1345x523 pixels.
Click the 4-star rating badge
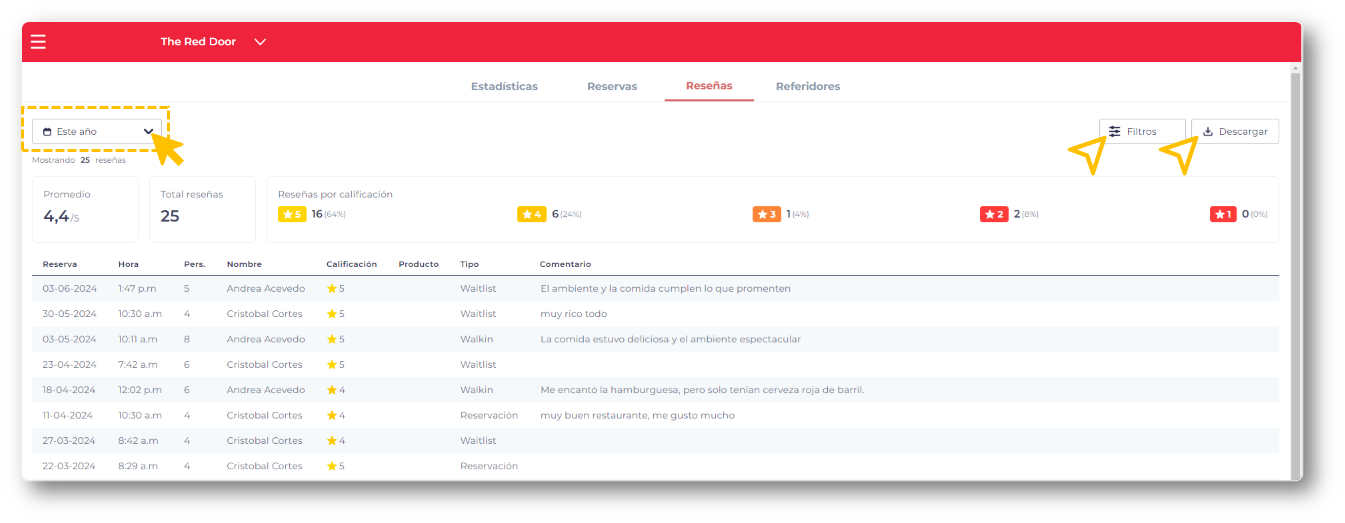pyautogui.click(x=532, y=214)
